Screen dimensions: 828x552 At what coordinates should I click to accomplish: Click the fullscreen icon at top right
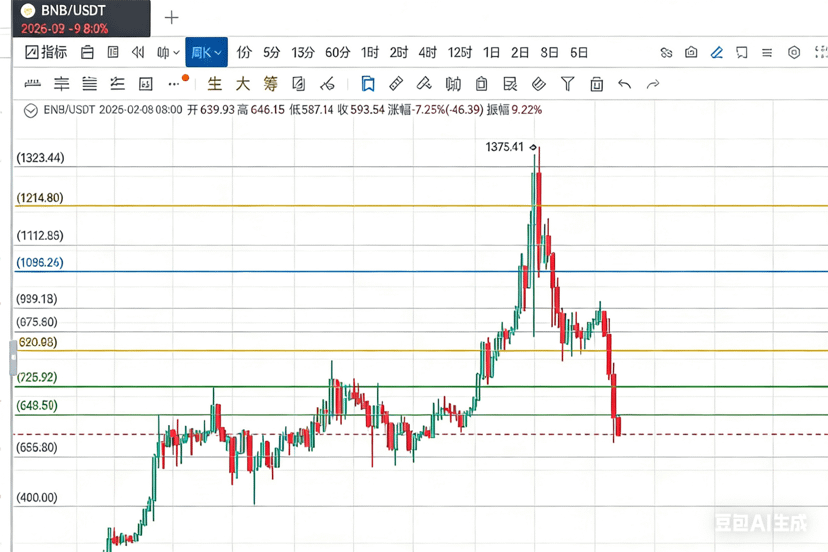[821, 52]
